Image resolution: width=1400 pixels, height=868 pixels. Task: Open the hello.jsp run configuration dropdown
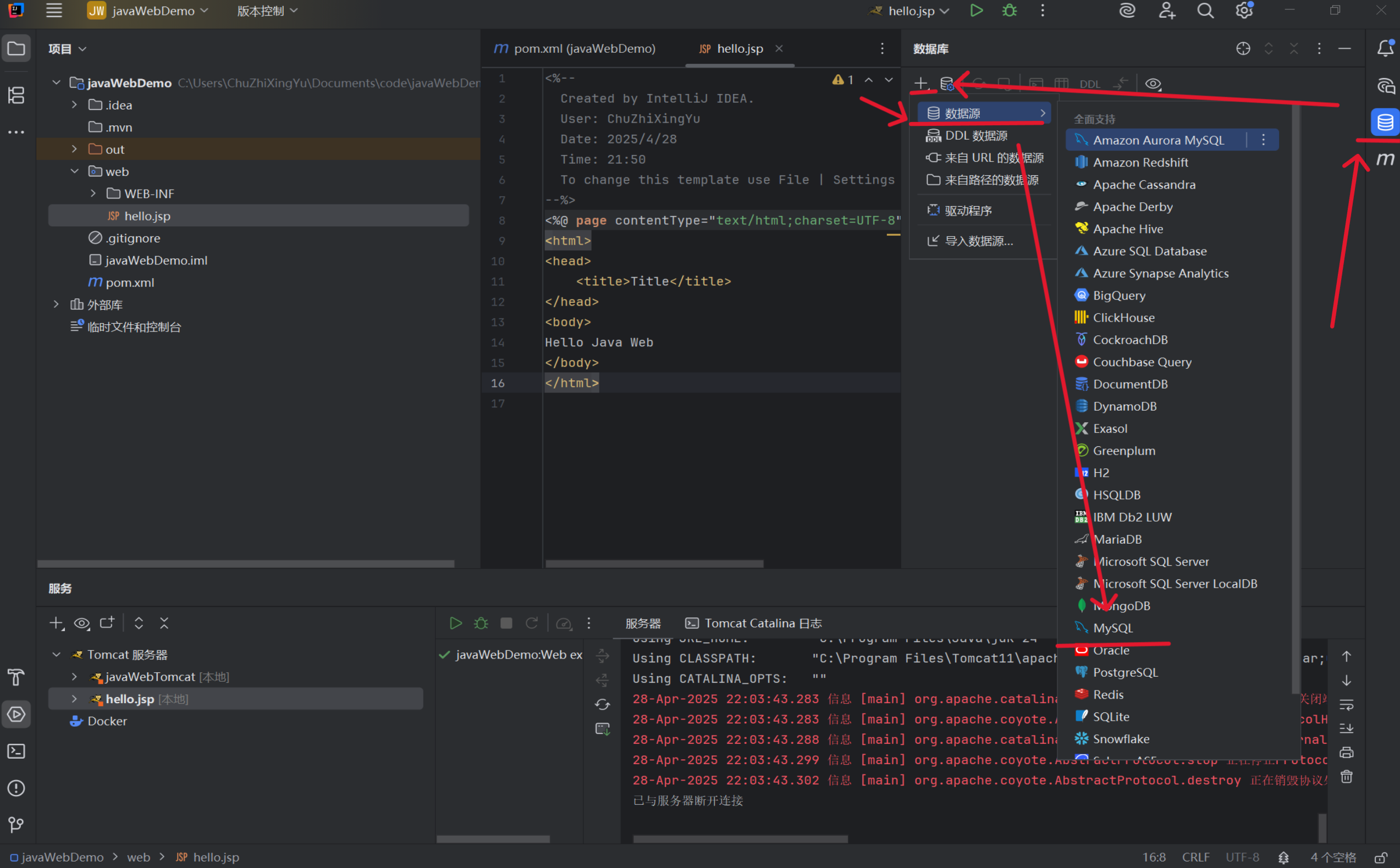(x=907, y=10)
